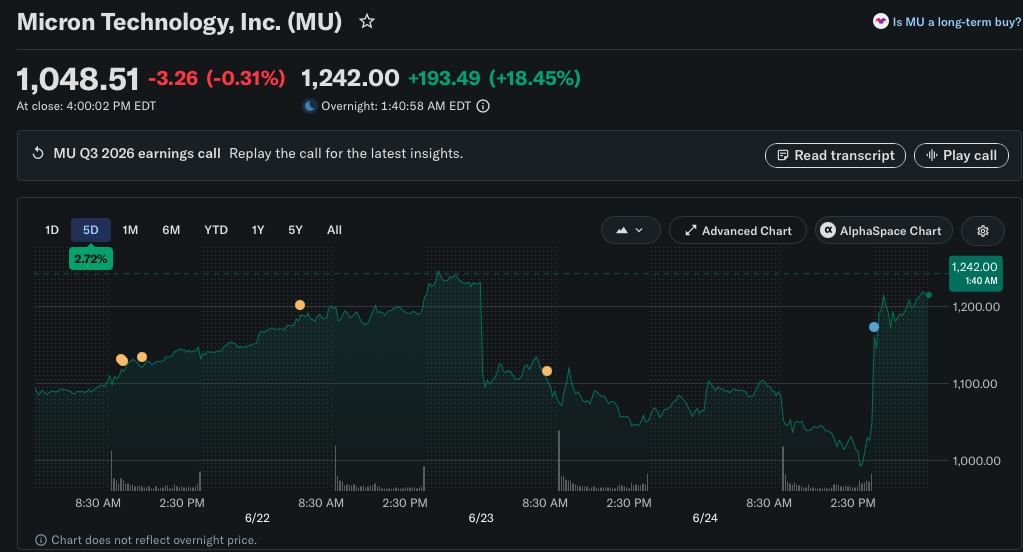The height and width of the screenshot is (552, 1023).
Task: Click the +193.49 (+18.45%) overnight change
Action: click(x=494, y=78)
